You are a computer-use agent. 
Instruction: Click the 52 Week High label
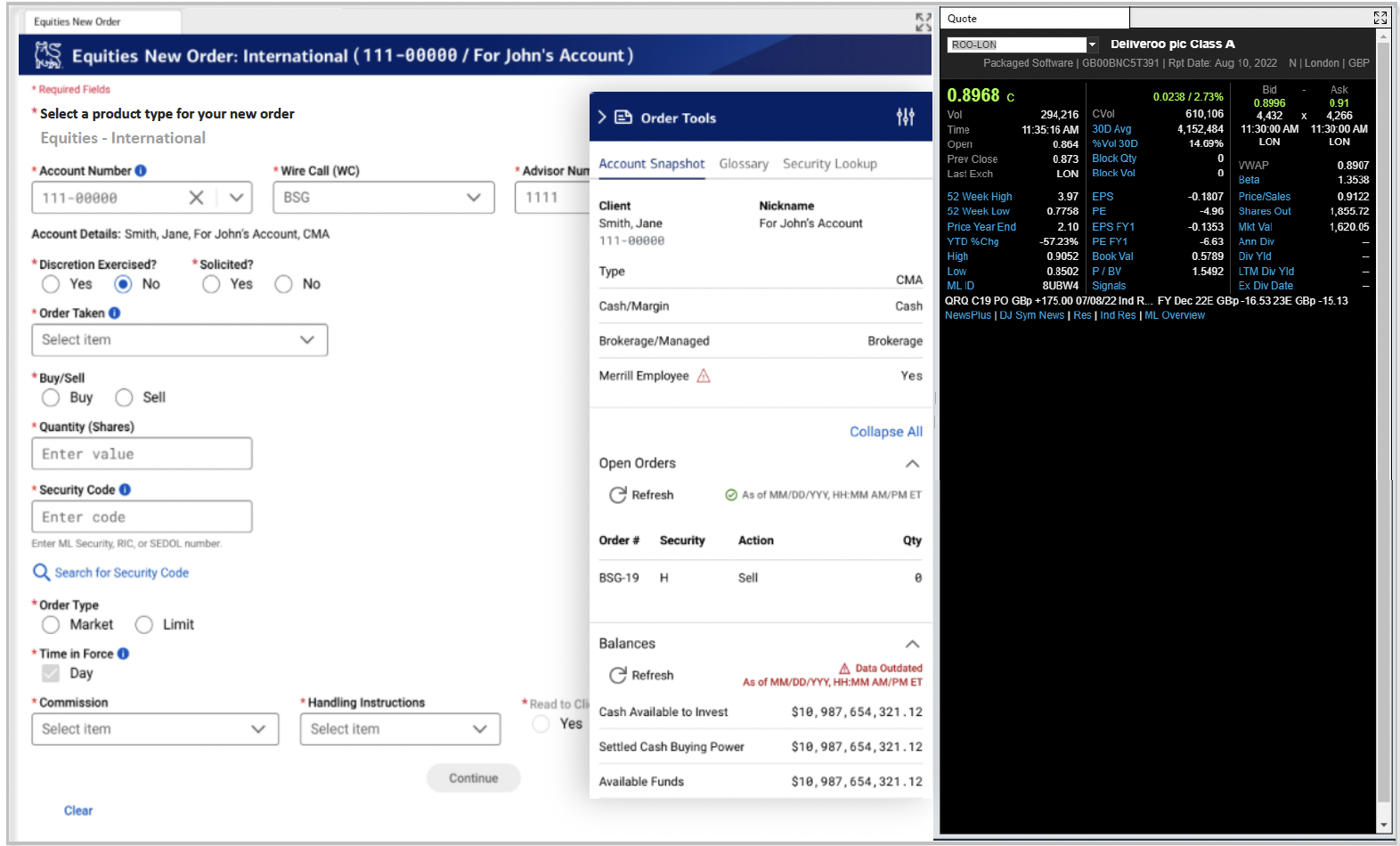coord(979,197)
